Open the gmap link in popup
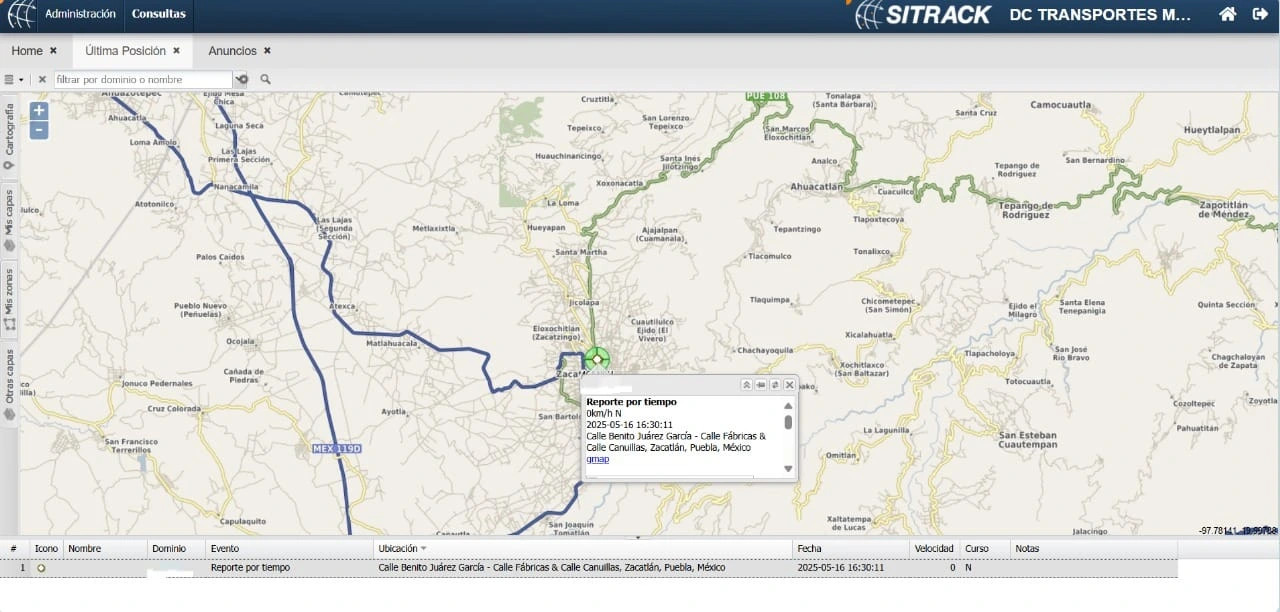Screen dimensions: 1280x612 tap(597, 459)
